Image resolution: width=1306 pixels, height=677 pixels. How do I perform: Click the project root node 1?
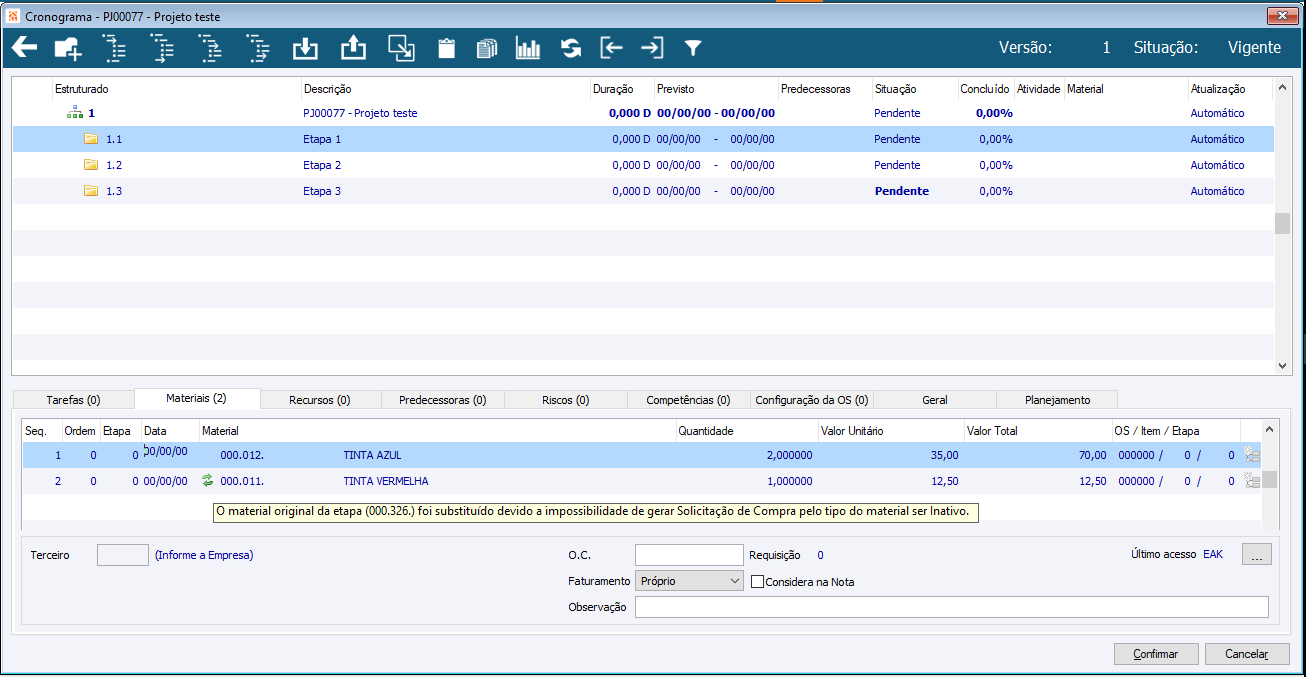[x=91, y=114]
